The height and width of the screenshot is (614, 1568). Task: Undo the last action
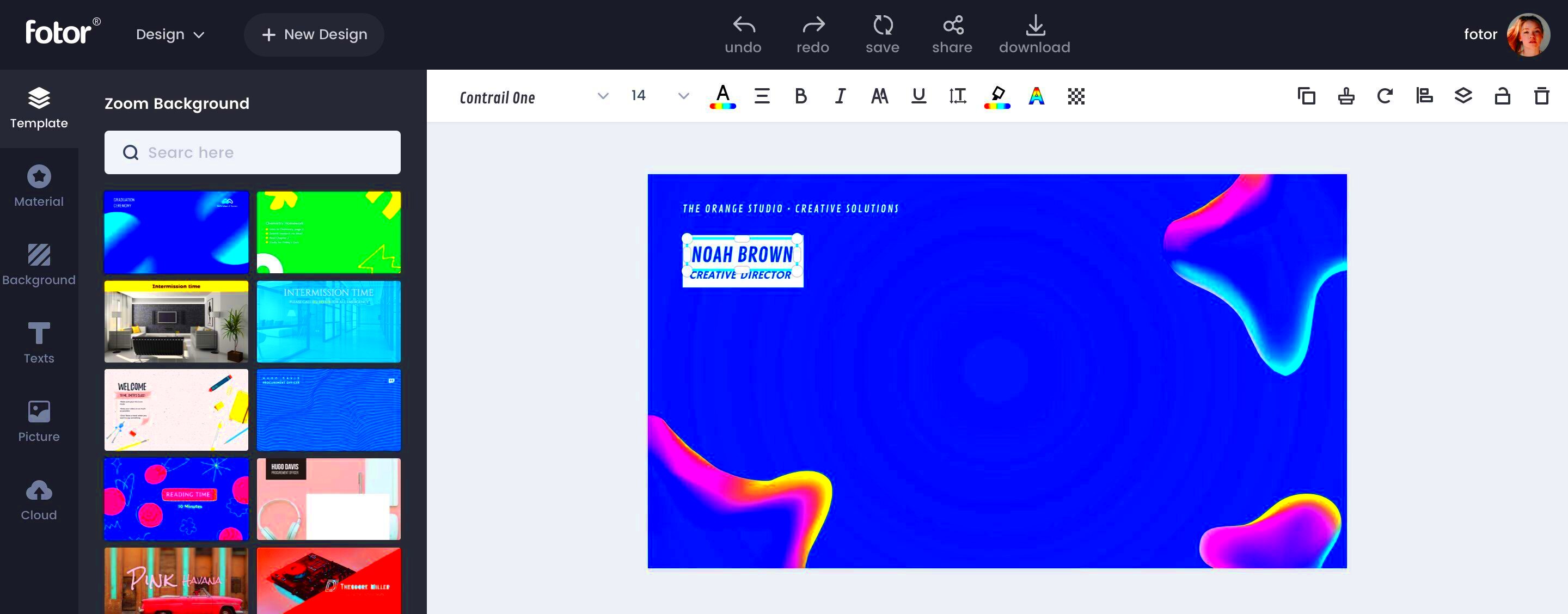[743, 35]
